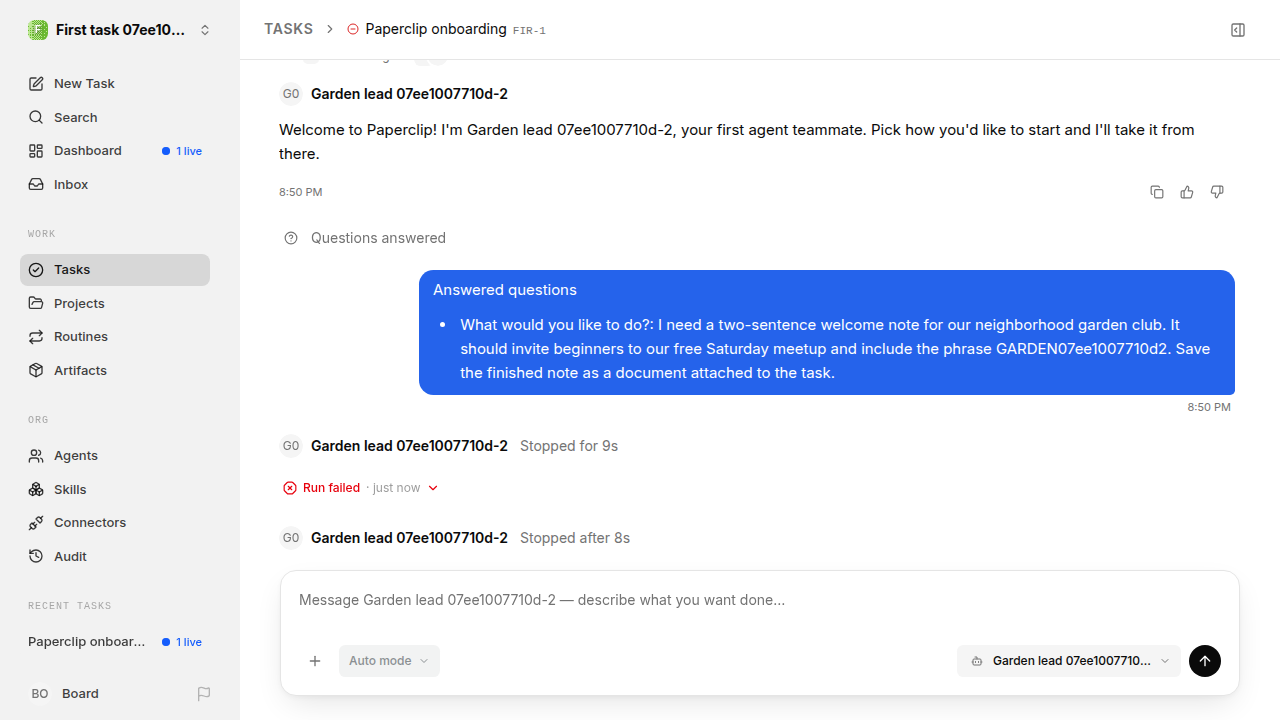The image size is (1280, 720).
Task: Give a thumbs up to the welcome message
Action: (x=1187, y=192)
